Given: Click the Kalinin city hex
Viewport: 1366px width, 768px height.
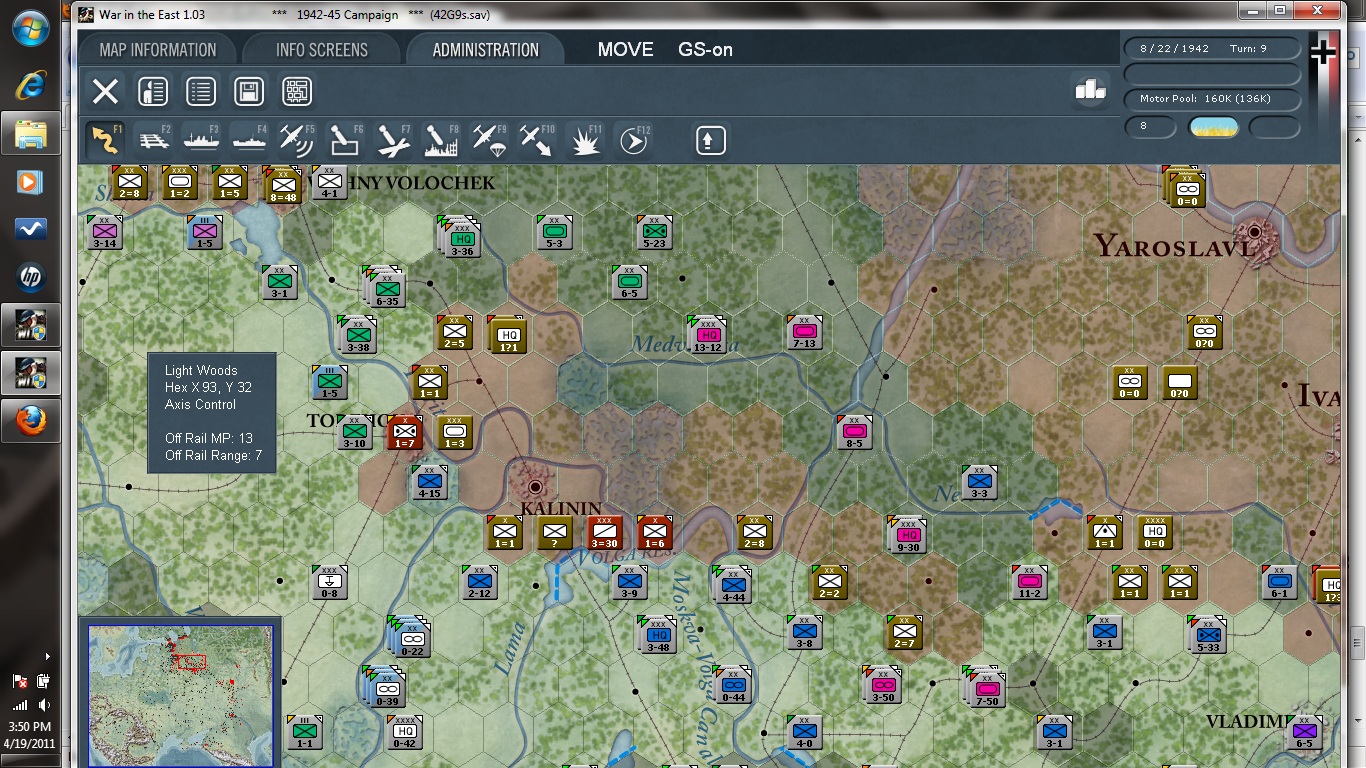Looking at the screenshot, I should pyautogui.click(x=535, y=486).
